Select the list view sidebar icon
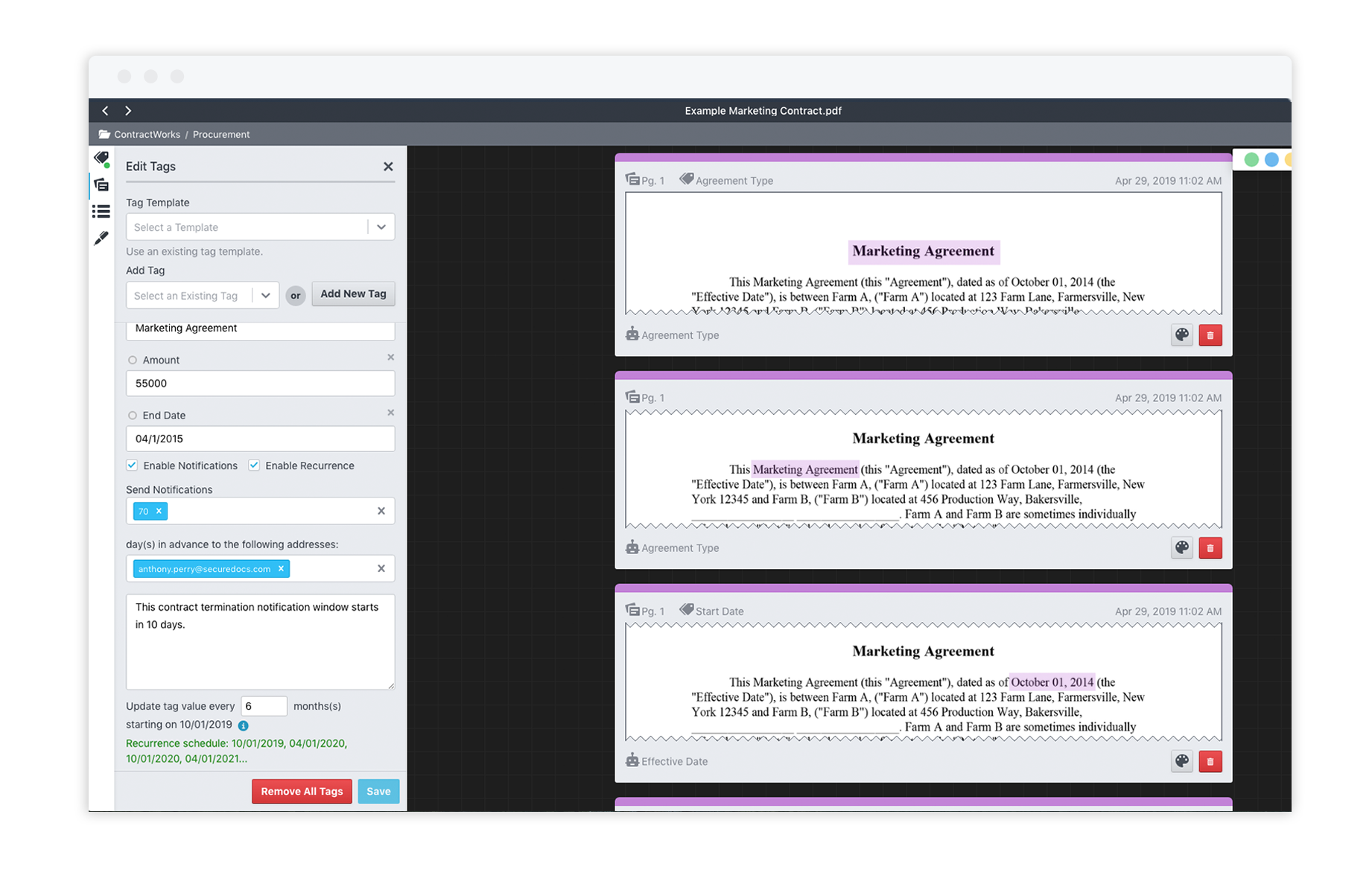1372x887 pixels. (x=101, y=212)
